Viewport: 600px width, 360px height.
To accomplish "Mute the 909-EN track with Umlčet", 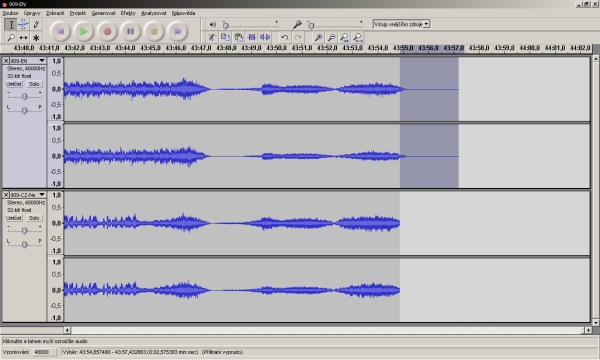I will coord(14,84).
